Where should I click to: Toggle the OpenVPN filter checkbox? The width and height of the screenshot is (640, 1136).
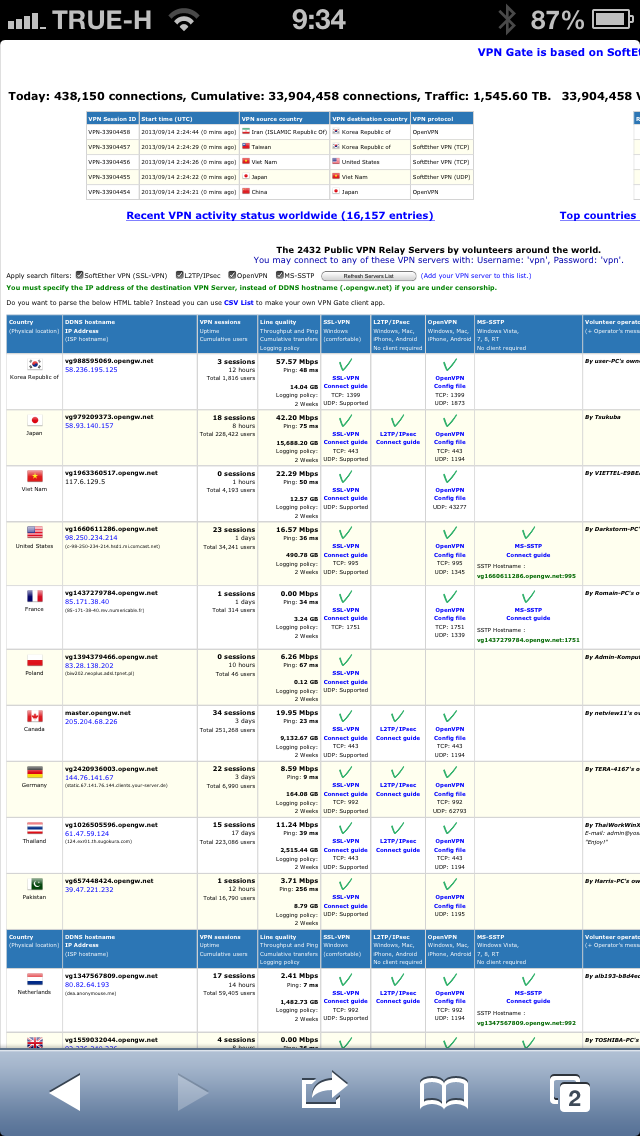click(233, 275)
